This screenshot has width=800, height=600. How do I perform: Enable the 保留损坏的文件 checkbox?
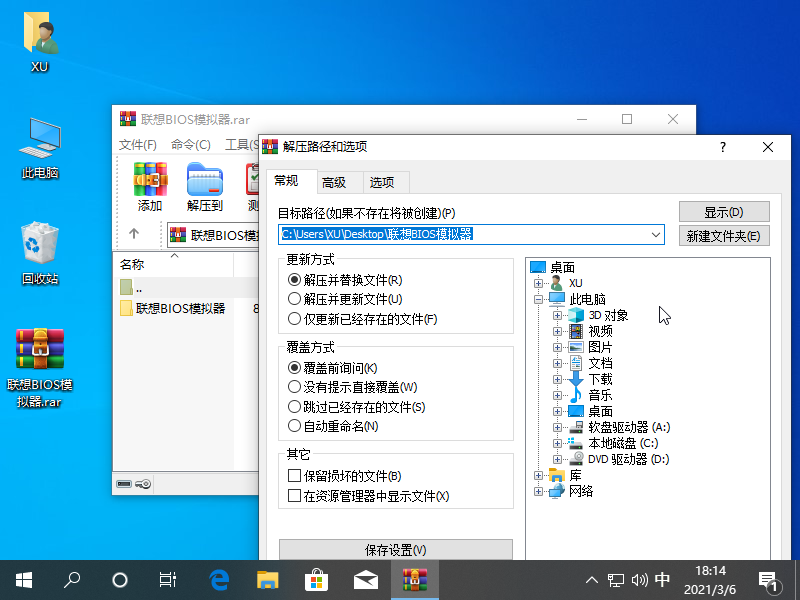tap(294, 476)
